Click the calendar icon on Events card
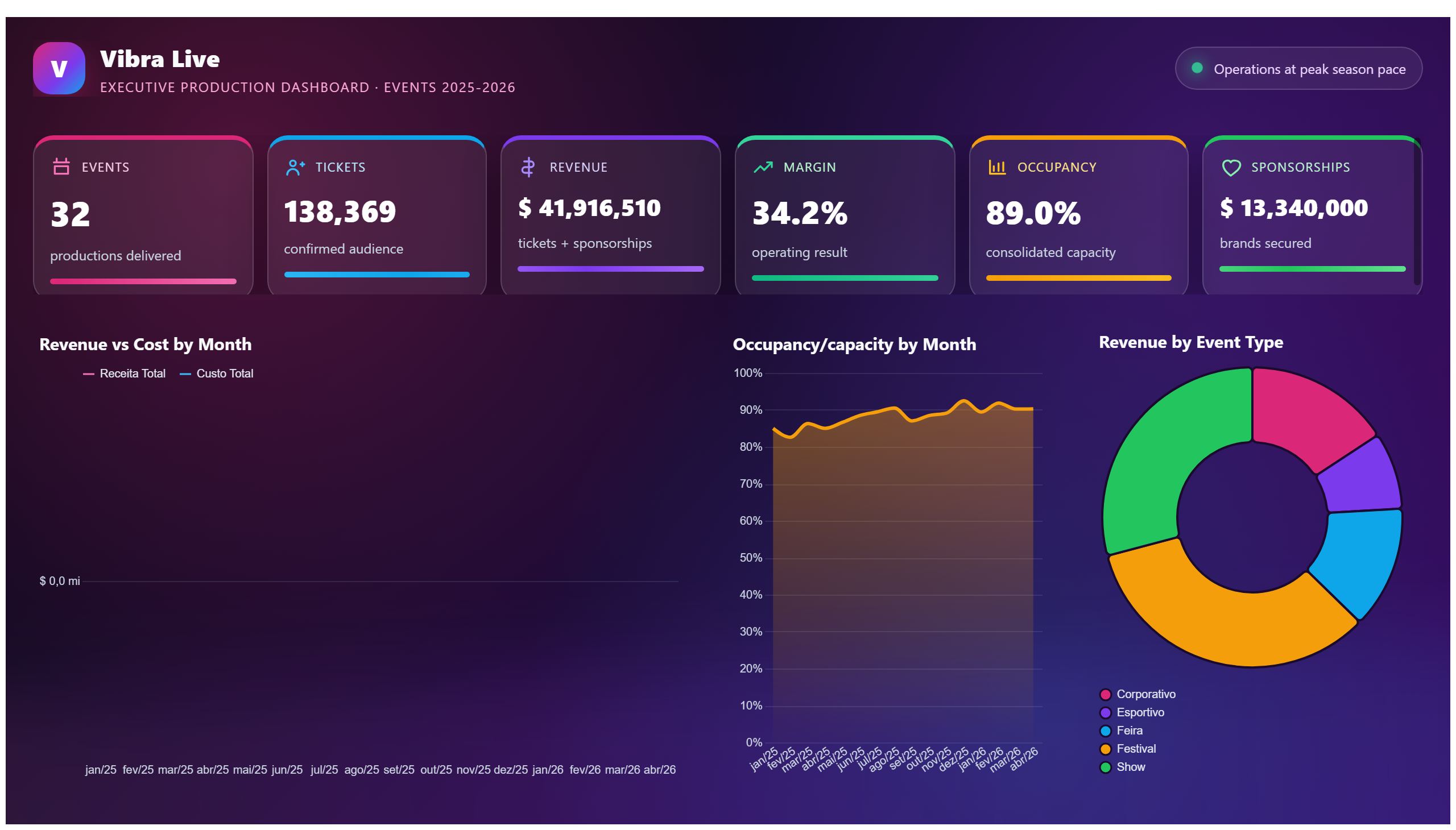Viewport: 1456px width, 830px height. [x=61, y=167]
